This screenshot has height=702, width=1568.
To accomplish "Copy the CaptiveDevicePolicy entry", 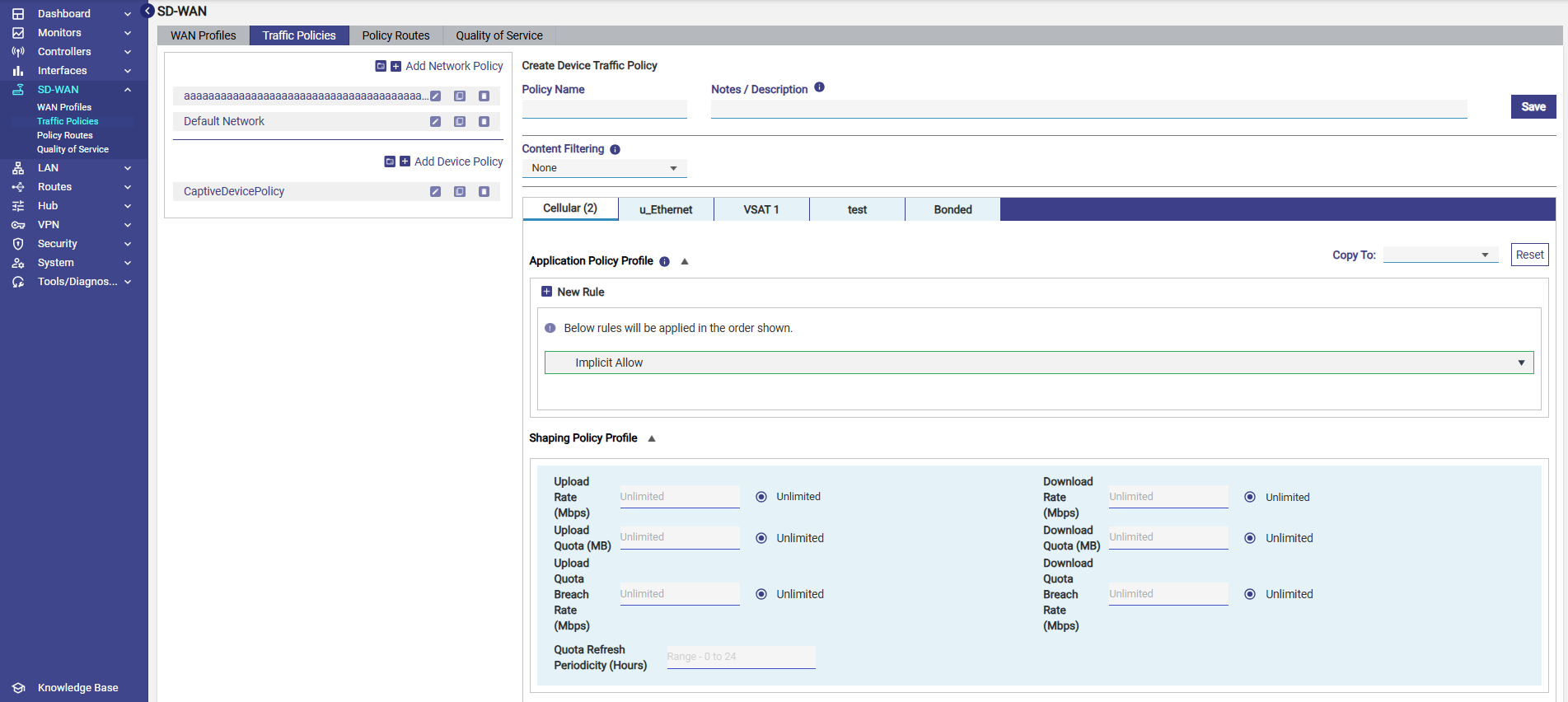I will pos(460,192).
